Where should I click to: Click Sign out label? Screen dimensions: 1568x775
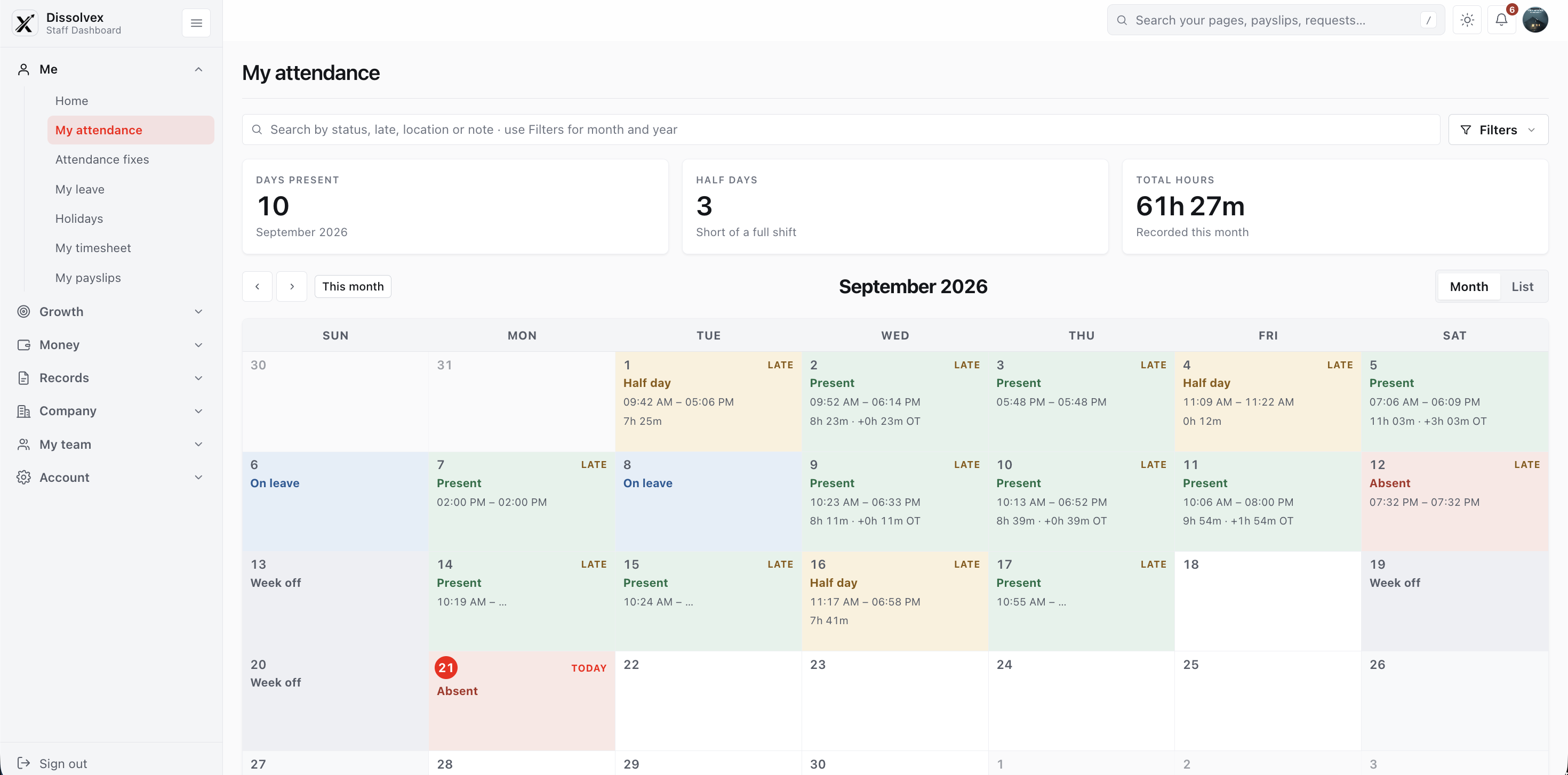click(x=63, y=763)
